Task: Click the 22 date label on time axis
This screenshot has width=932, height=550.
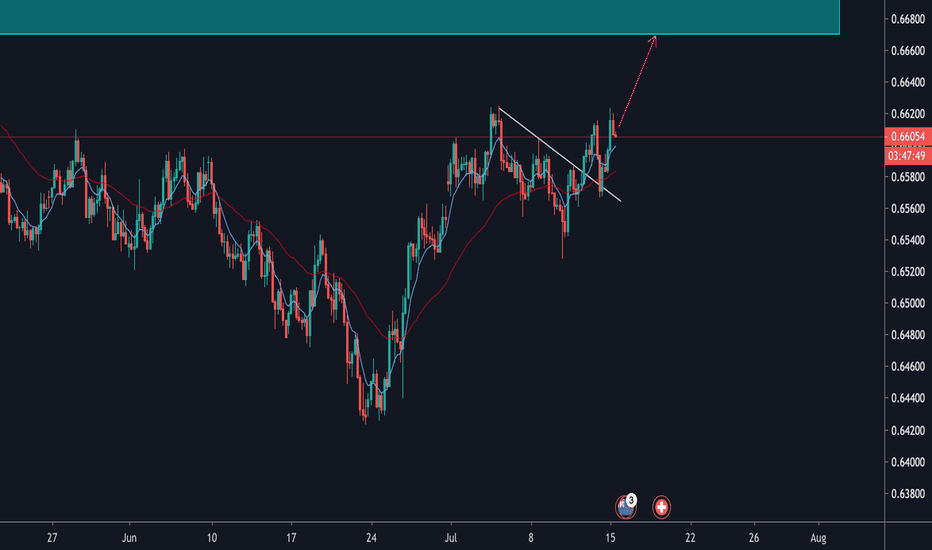Action: 690,538
